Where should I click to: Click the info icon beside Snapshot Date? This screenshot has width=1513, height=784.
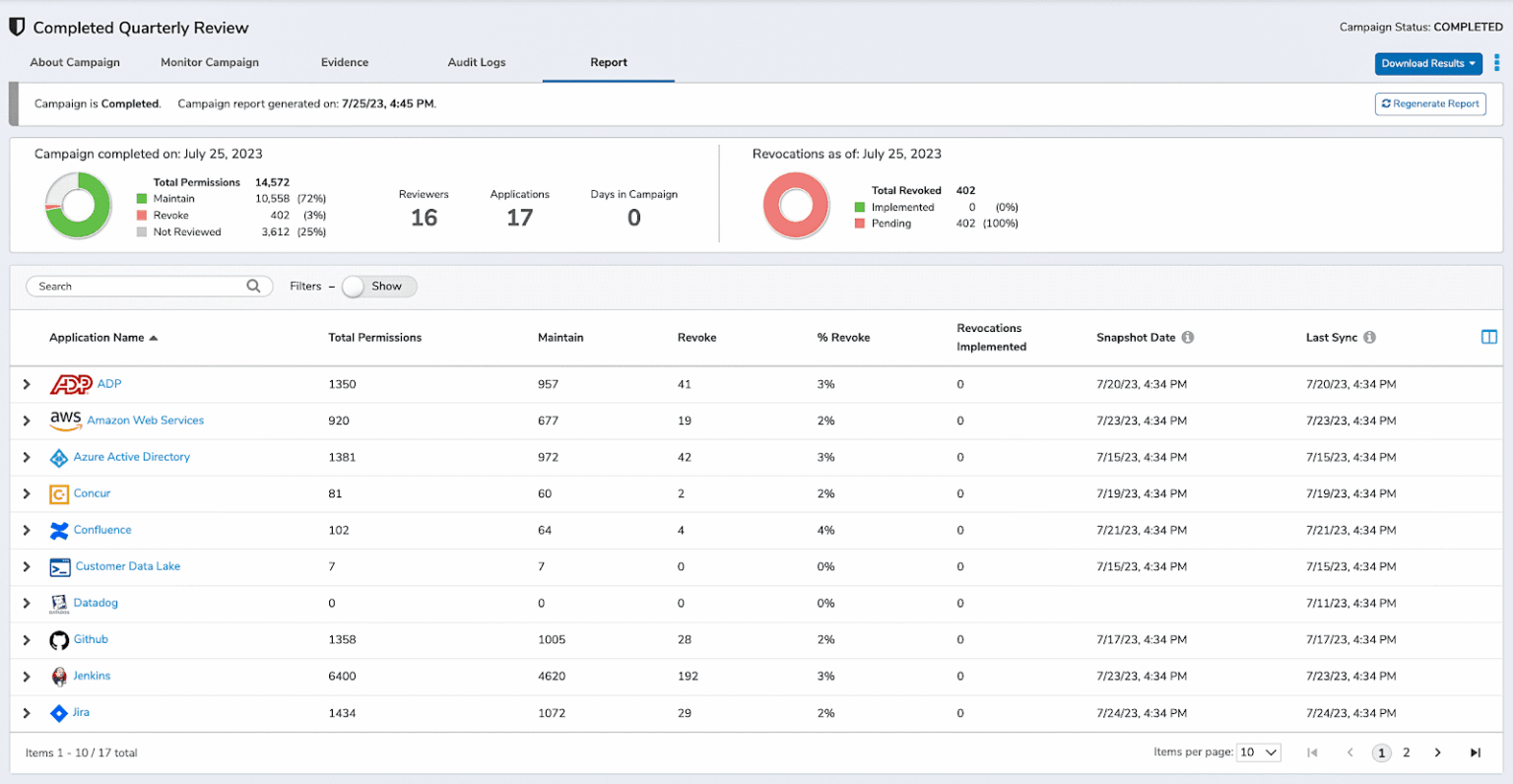tap(1187, 337)
